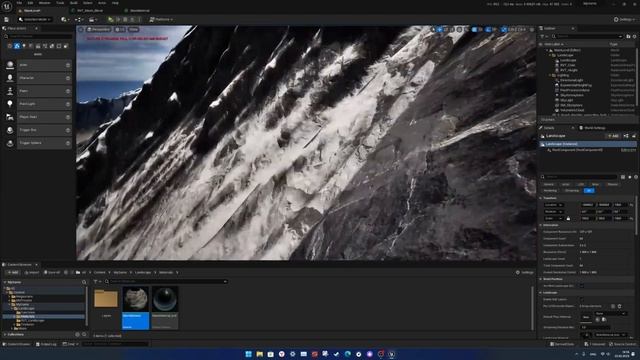
Task: Open the Select Mode dropdown
Action: coord(35,20)
